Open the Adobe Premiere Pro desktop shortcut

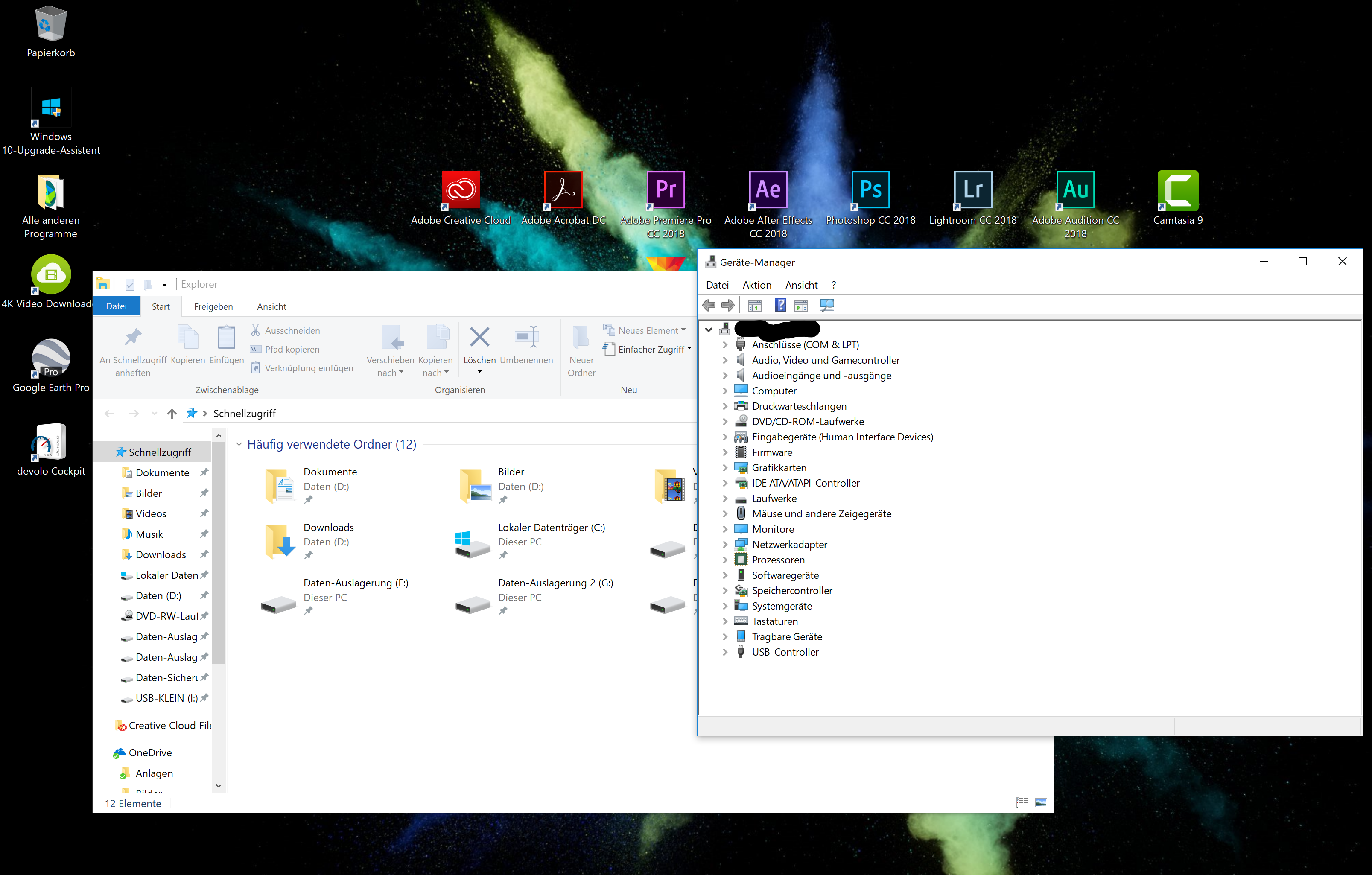coord(666,190)
